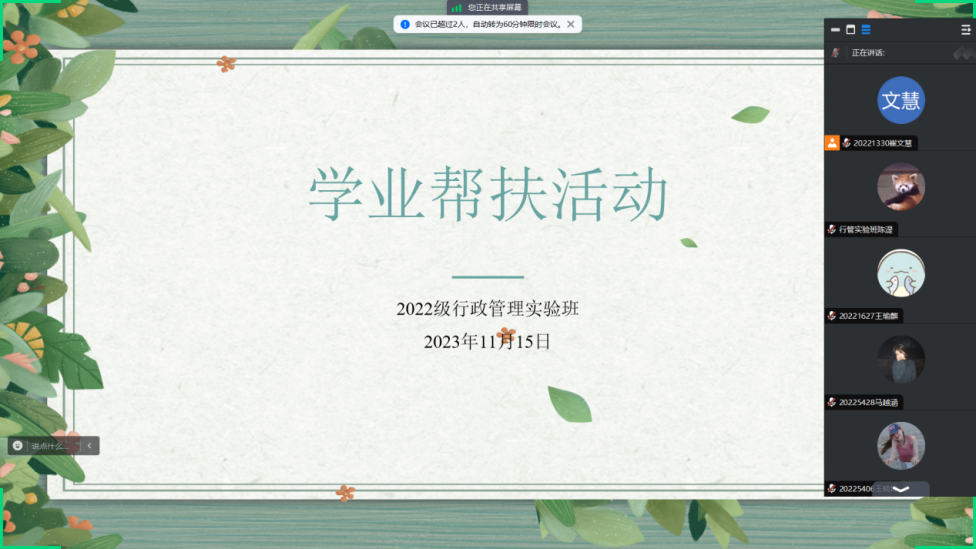Select the red panda avatar tile
976x549 pixels.
[x=901, y=187]
